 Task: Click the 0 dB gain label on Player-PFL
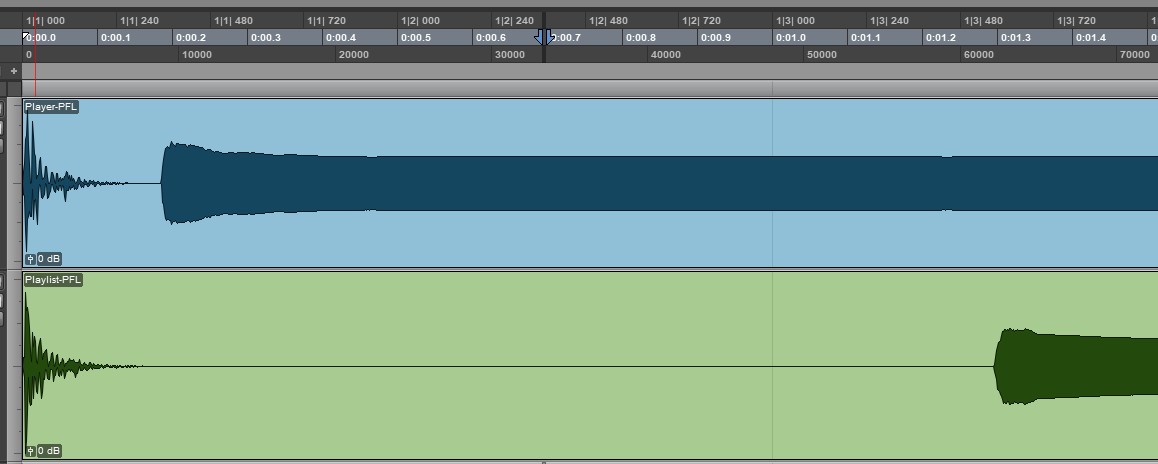point(49,259)
